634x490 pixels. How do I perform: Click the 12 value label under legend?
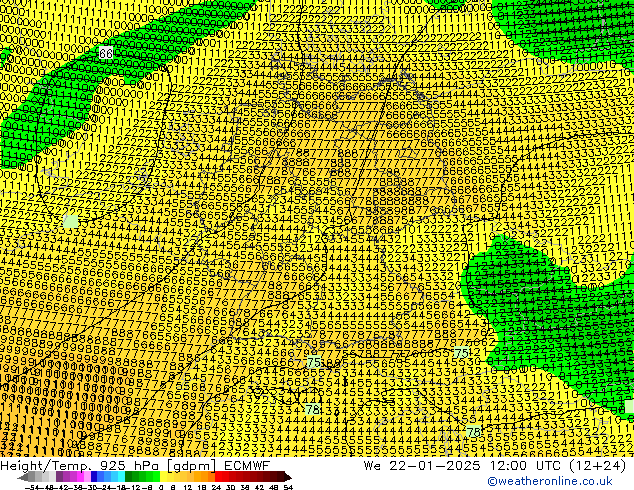188,487
